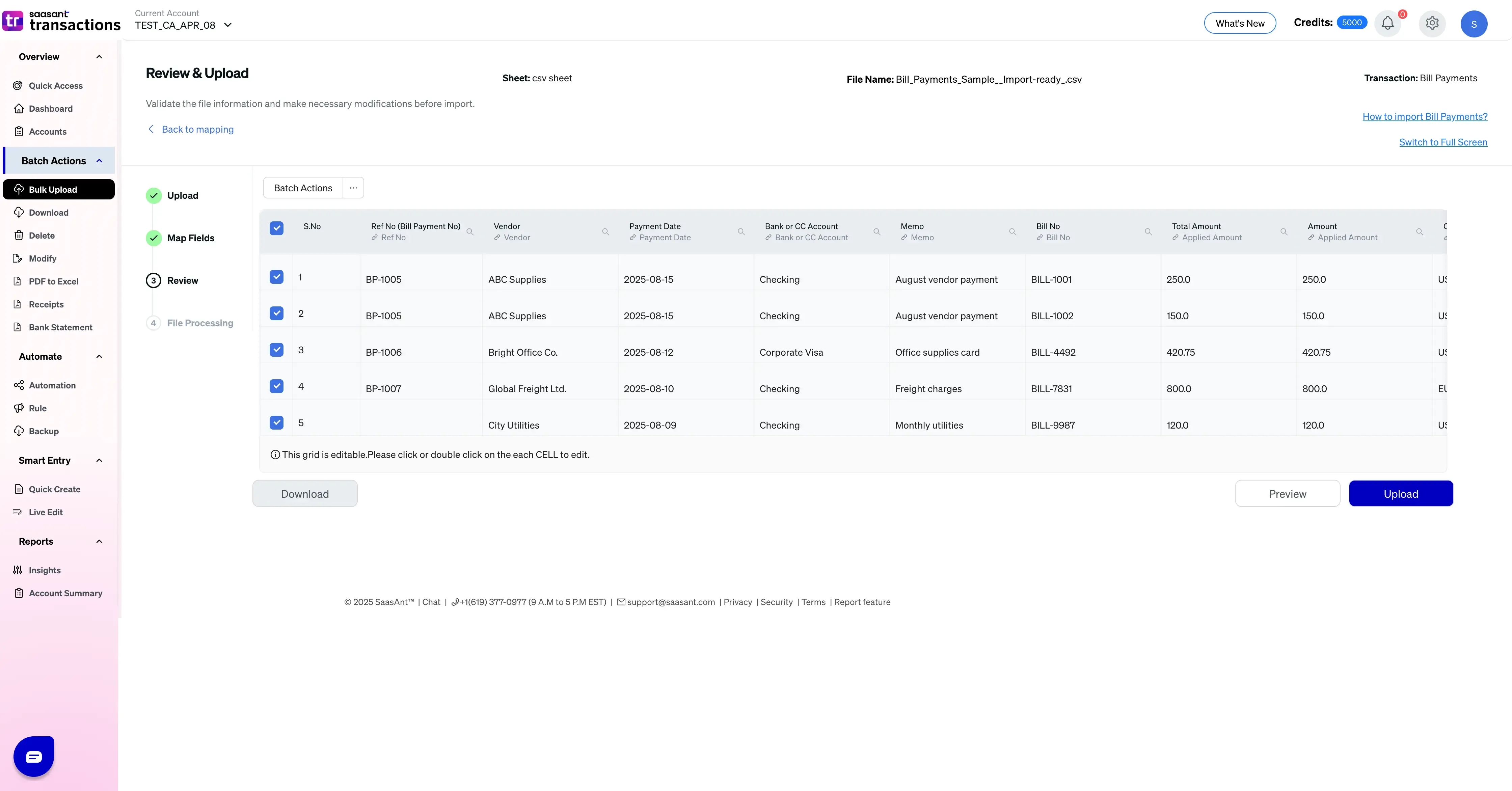Search the Total Amount column

(x=1284, y=232)
